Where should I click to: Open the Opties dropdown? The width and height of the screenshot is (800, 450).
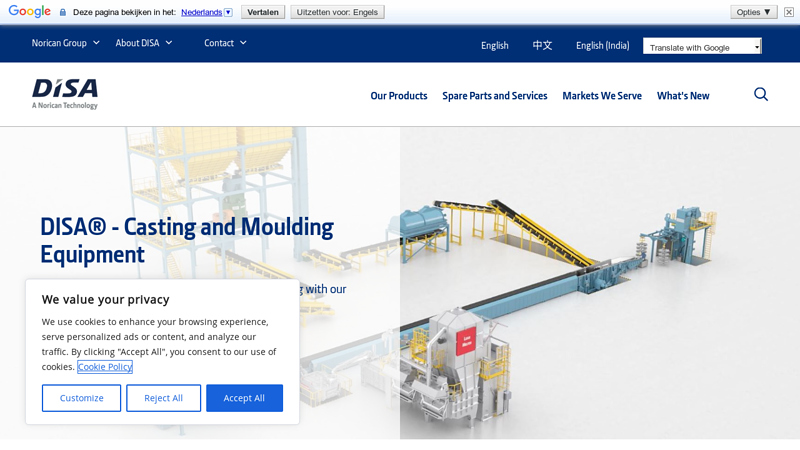pyautogui.click(x=754, y=12)
